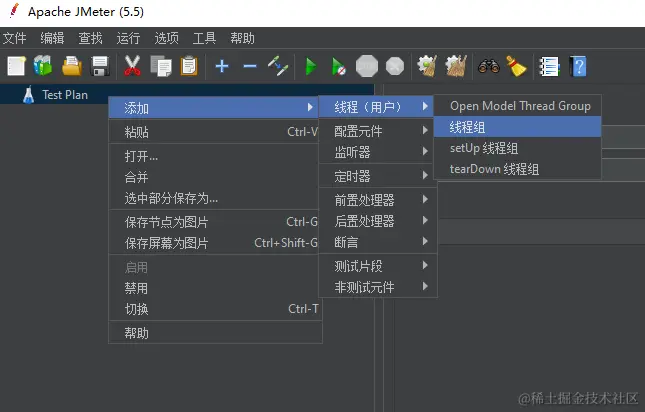The width and height of the screenshot is (645, 412).
Task: Open the 文件 menu
Action: point(14,38)
